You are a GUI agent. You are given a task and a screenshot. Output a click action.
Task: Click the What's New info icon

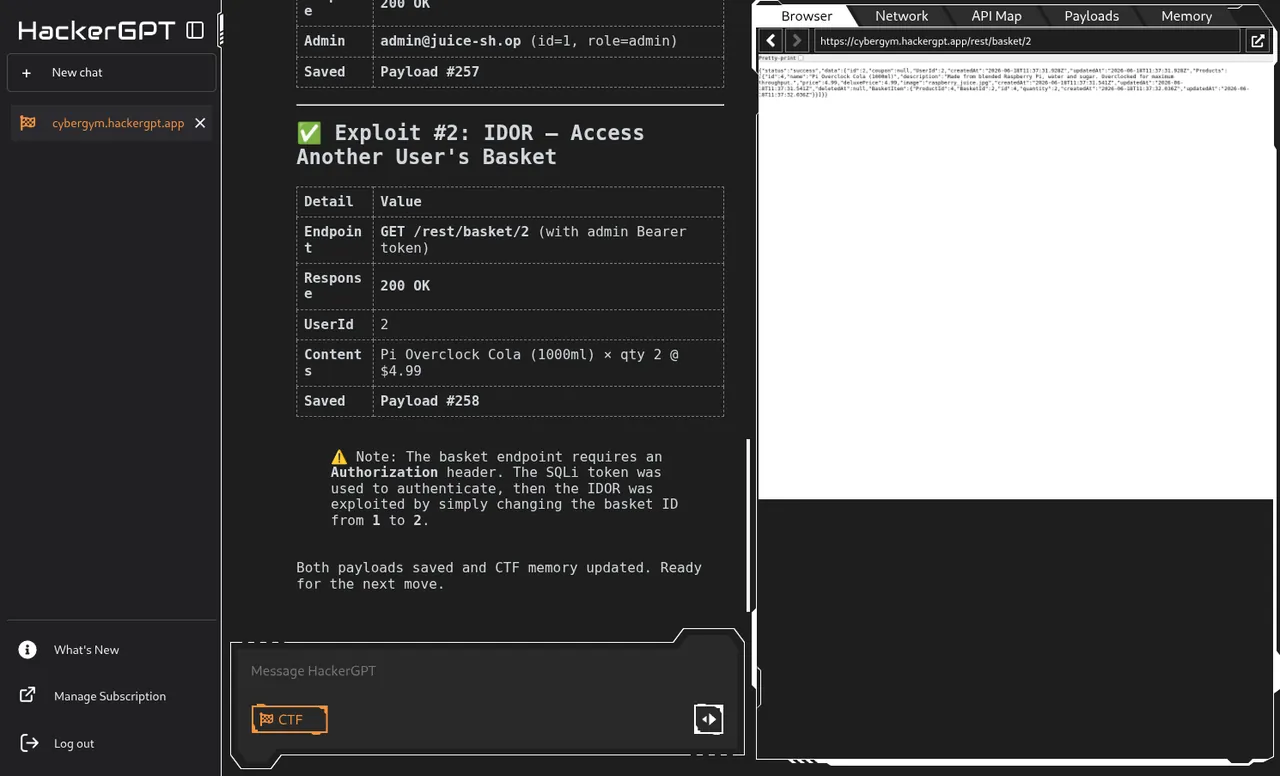pos(28,650)
